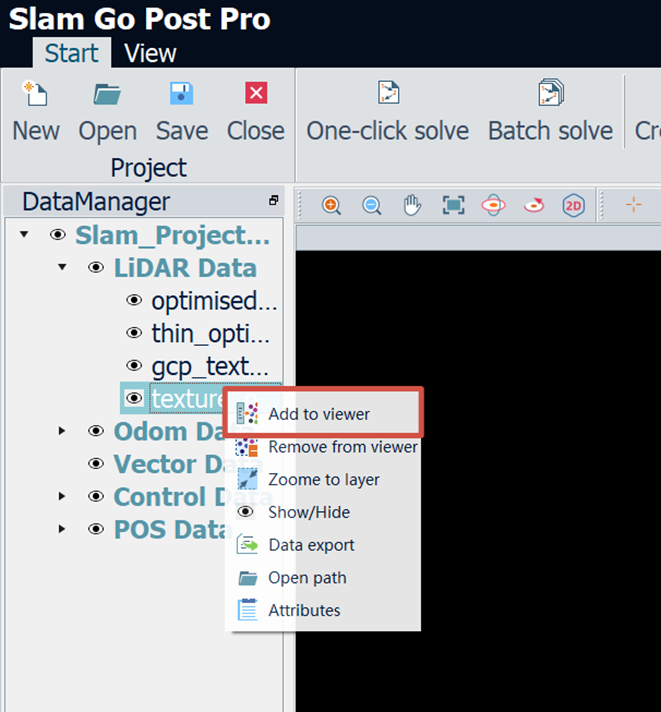Save the project with the floppy icon
The width and height of the screenshot is (661, 712).
tap(182, 93)
